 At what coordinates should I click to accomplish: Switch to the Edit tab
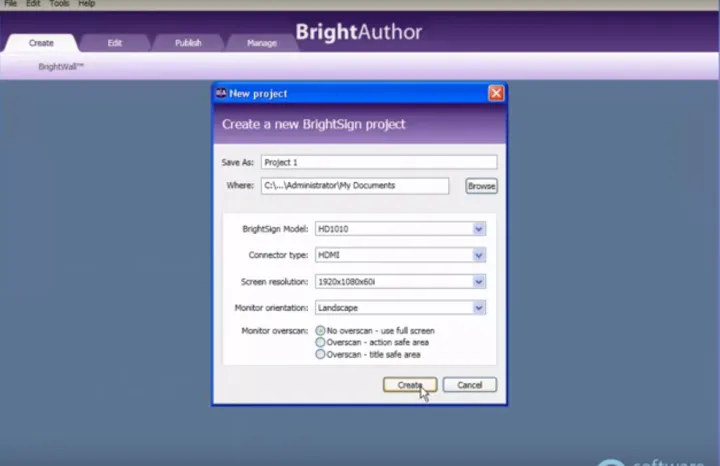pyautogui.click(x=115, y=43)
